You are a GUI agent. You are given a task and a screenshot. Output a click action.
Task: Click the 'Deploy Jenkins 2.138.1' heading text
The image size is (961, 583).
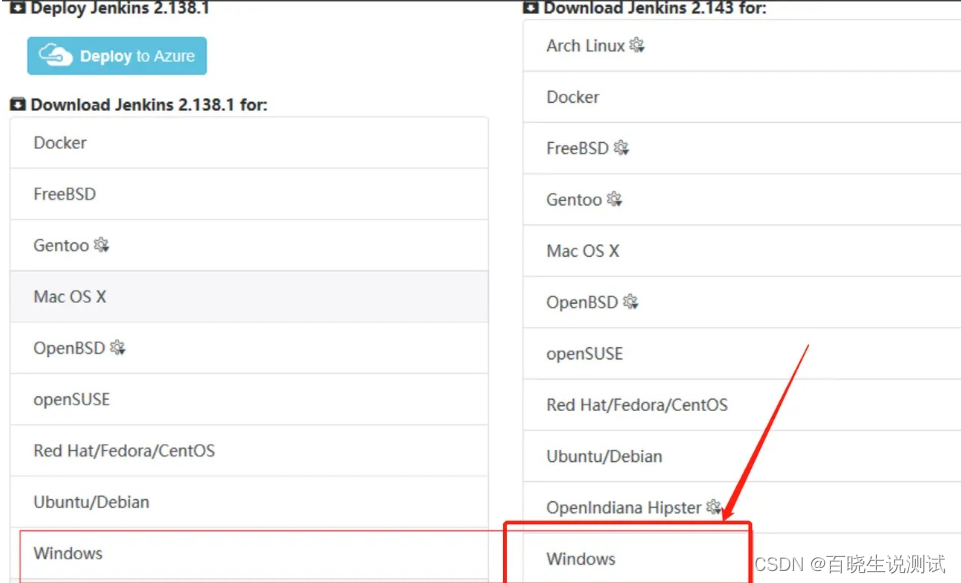pyautogui.click(x=120, y=8)
